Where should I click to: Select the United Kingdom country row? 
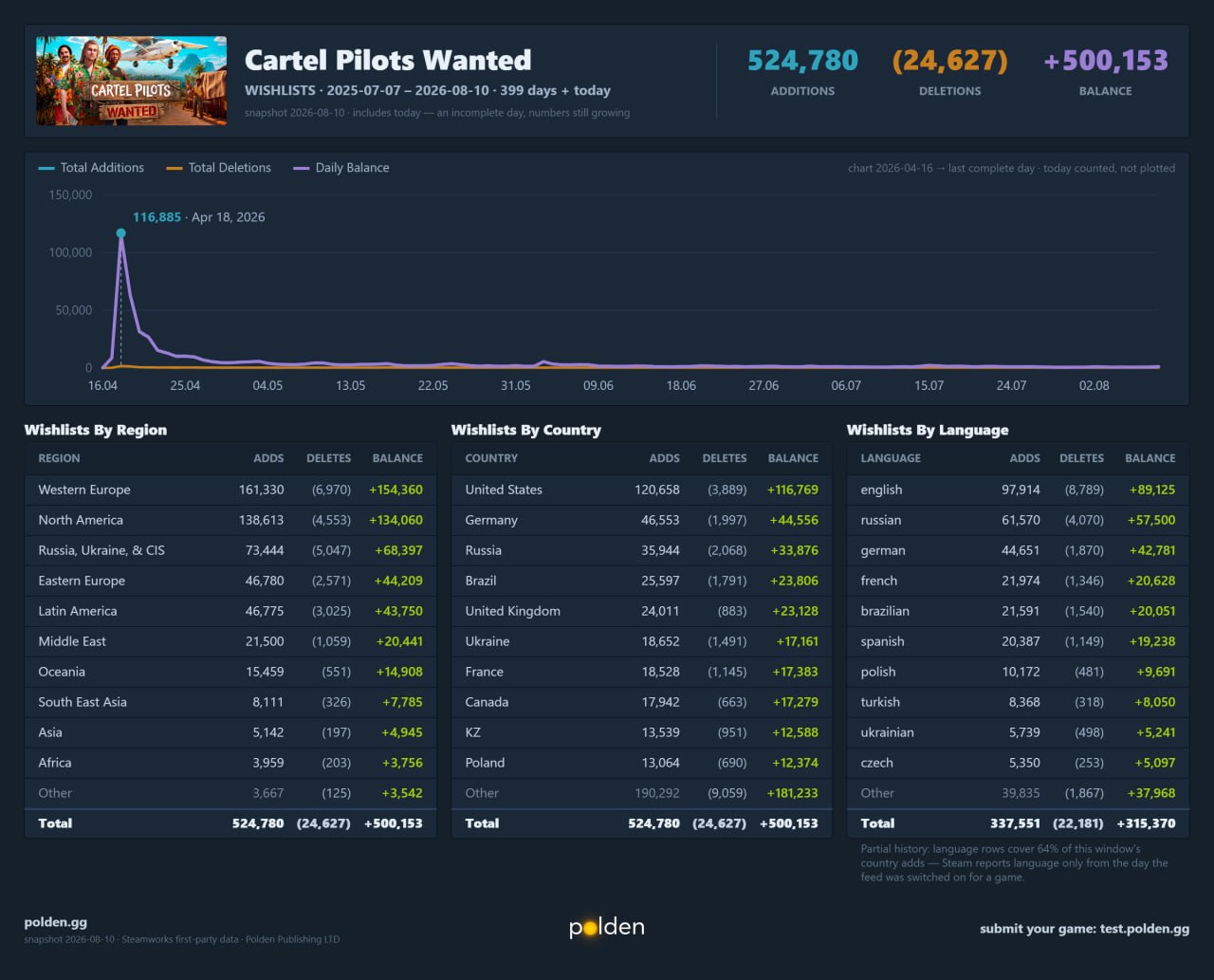pos(642,611)
